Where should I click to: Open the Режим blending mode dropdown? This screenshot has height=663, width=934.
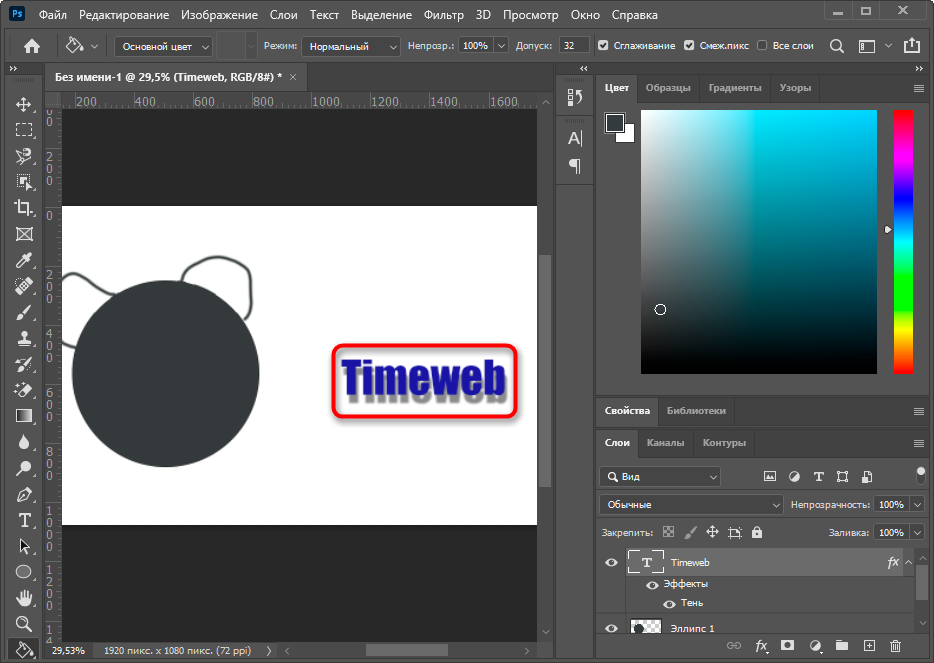tap(350, 46)
